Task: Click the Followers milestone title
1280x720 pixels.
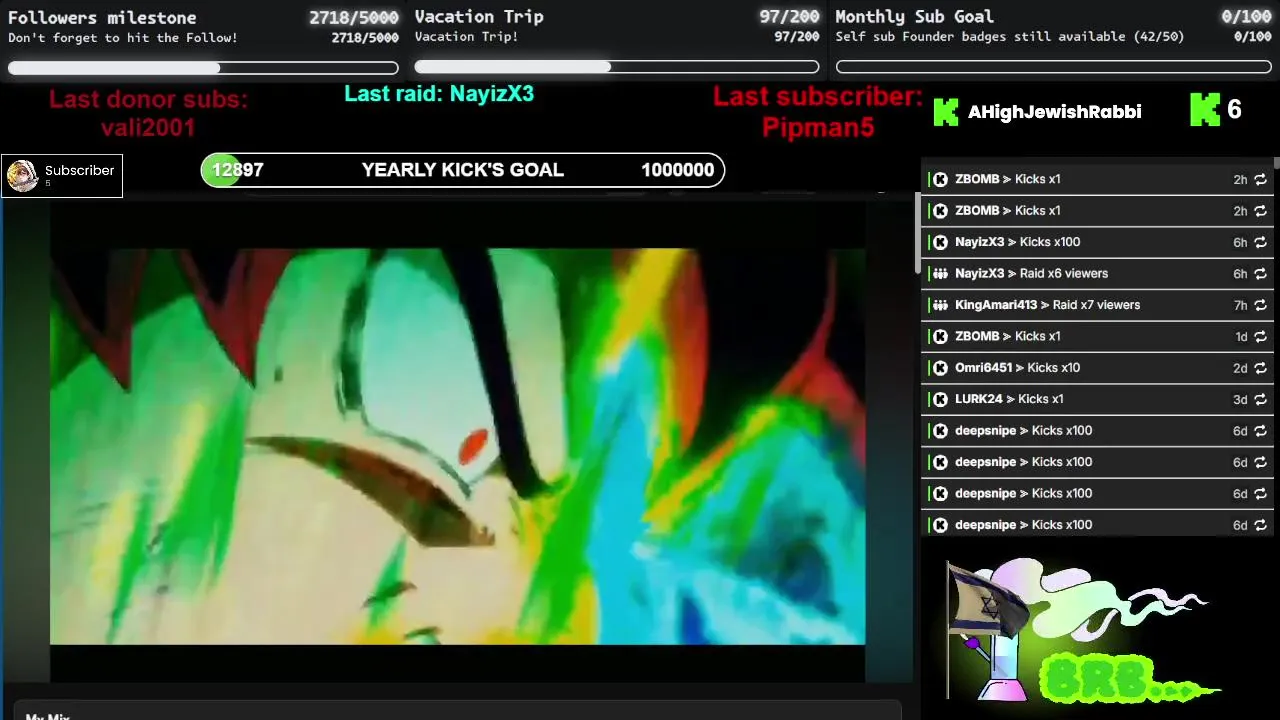Action: pyautogui.click(x=102, y=17)
